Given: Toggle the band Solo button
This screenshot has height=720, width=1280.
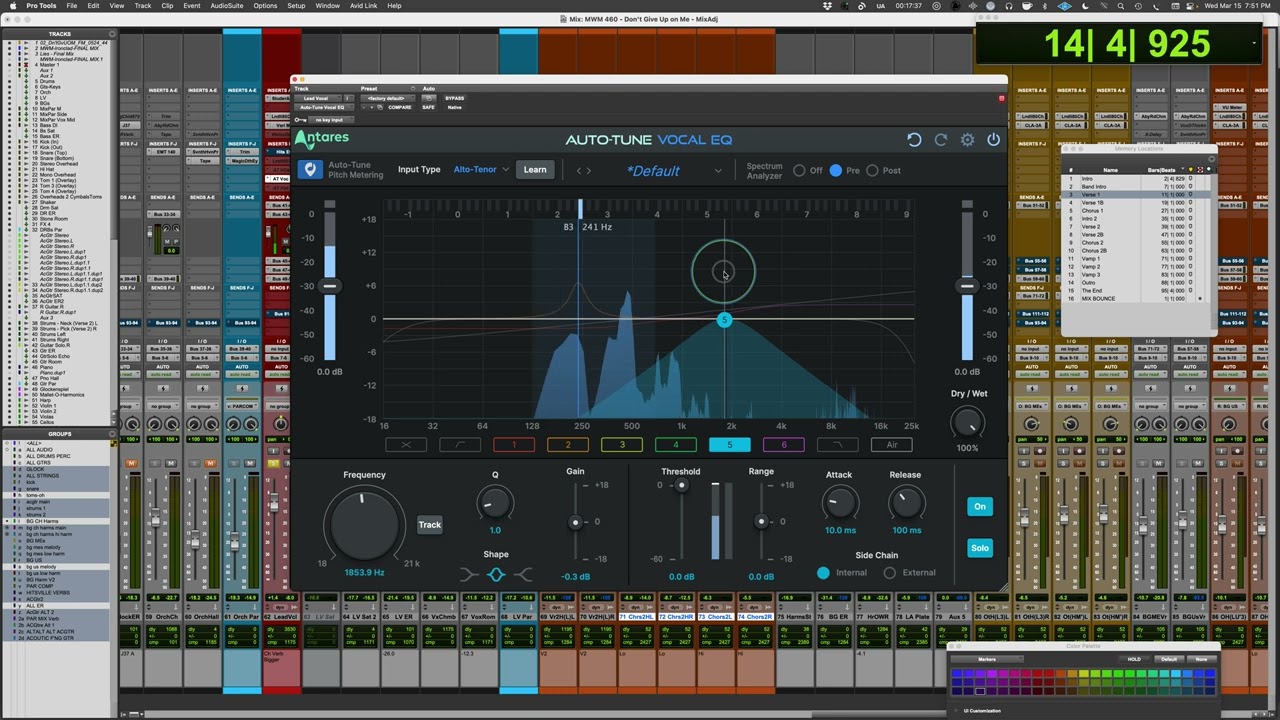Looking at the screenshot, I should coord(980,548).
